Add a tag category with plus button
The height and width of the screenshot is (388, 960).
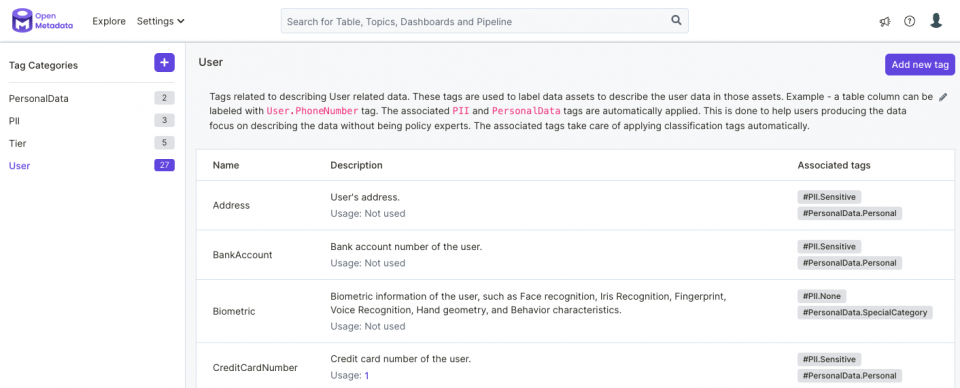tap(164, 62)
